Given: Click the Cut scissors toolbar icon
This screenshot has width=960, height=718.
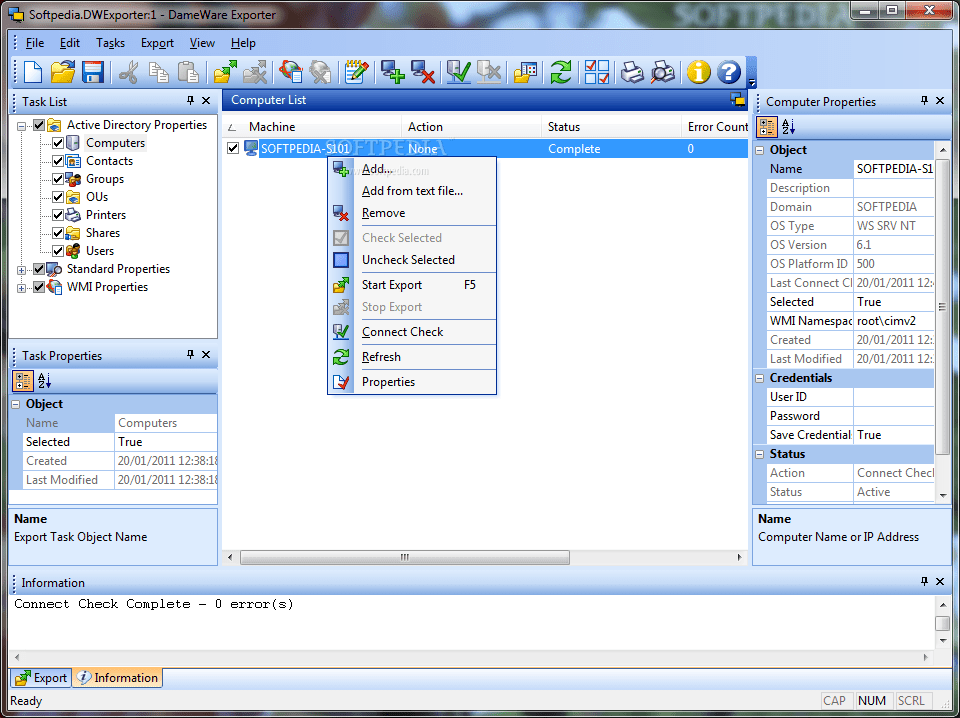Looking at the screenshot, I should pyautogui.click(x=129, y=72).
